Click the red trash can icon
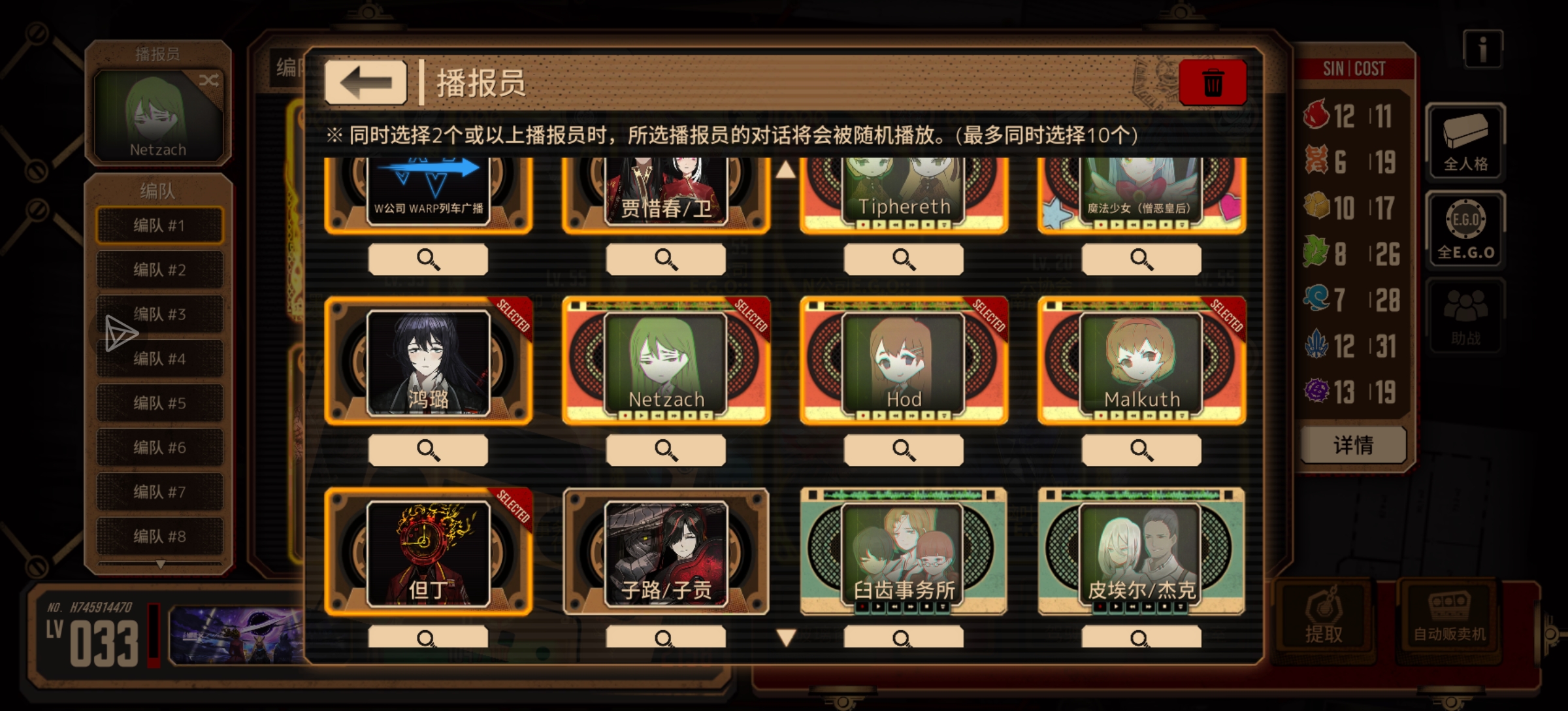Screen dimensions: 1568x711 click(x=1213, y=82)
